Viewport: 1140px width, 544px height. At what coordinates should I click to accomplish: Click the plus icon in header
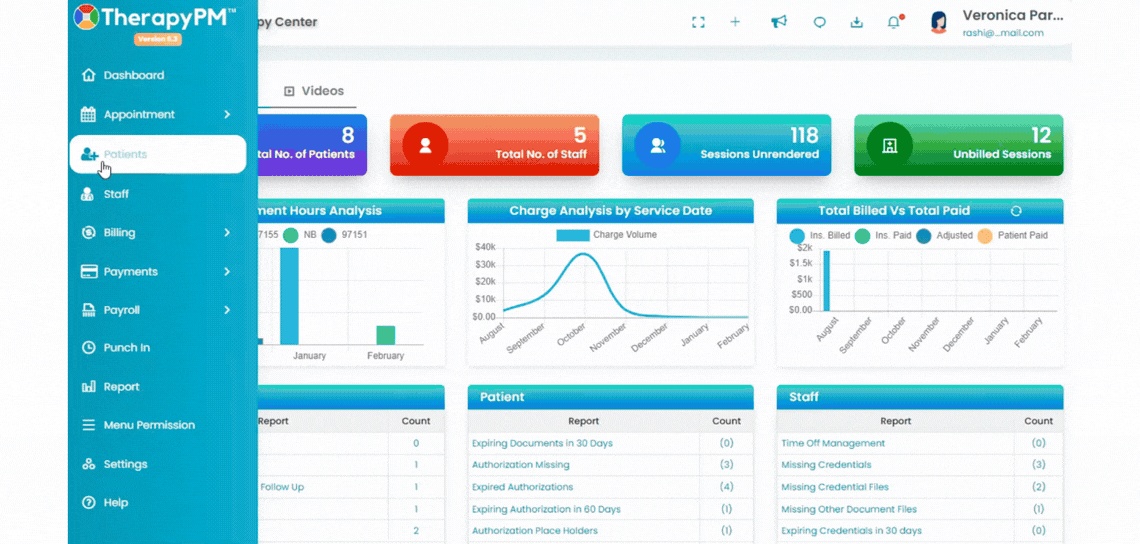(x=735, y=22)
